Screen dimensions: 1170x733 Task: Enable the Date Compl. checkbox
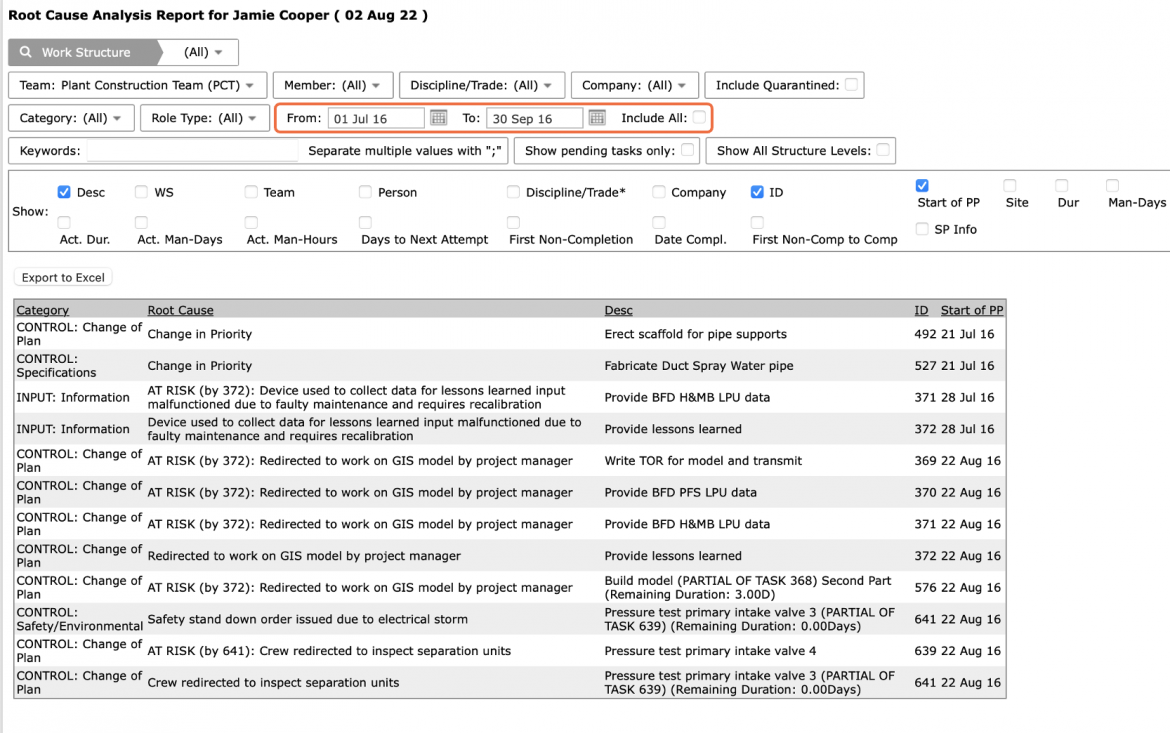659,222
